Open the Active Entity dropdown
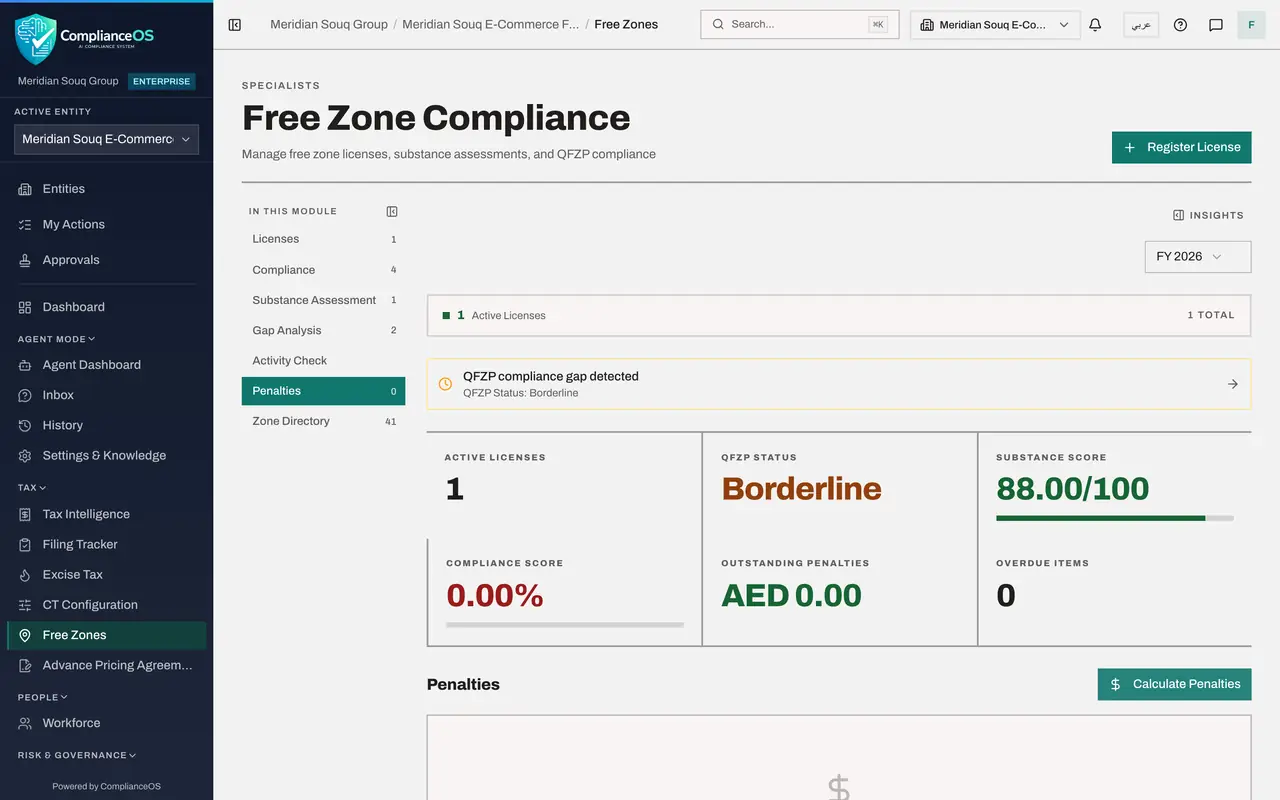This screenshot has width=1280, height=800. tap(106, 139)
